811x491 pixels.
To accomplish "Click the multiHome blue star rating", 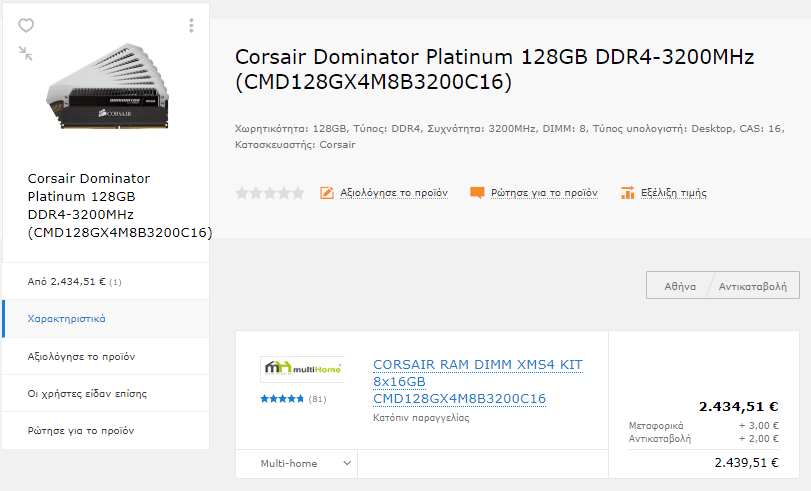I will [x=282, y=399].
